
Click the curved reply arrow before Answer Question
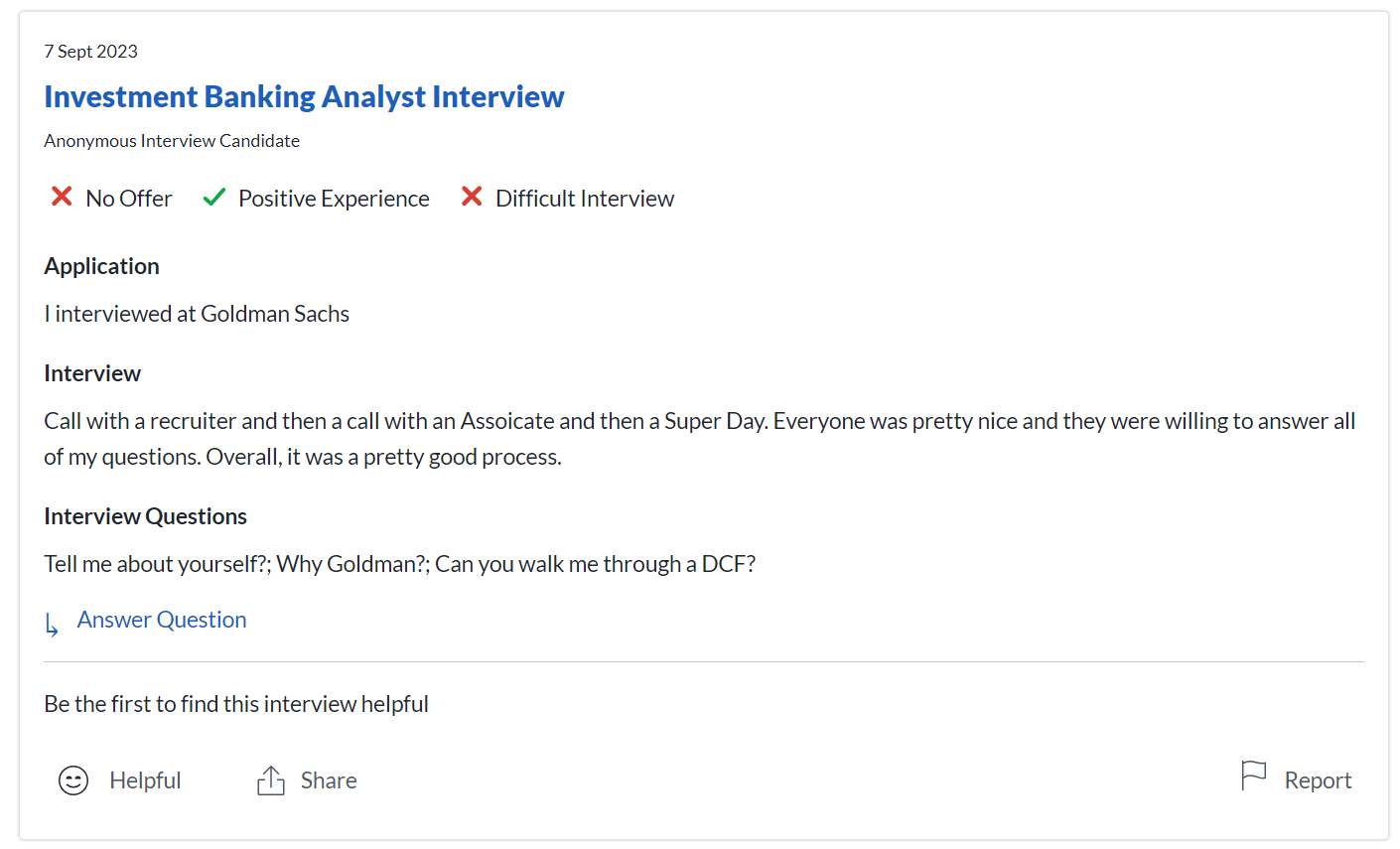(x=52, y=624)
